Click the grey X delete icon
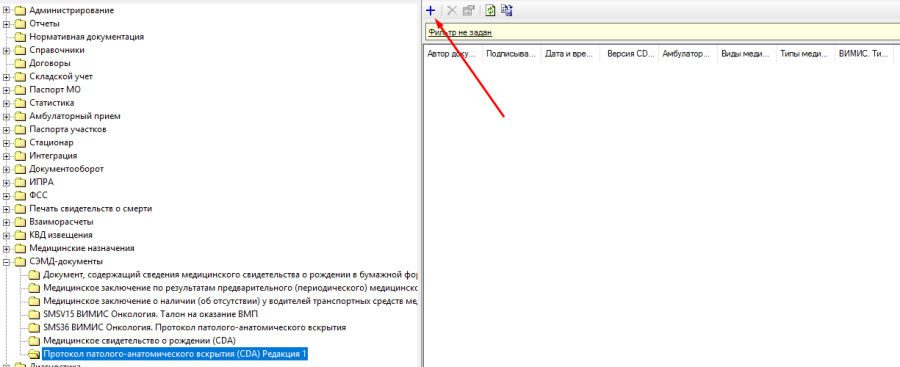This screenshot has height=367, width=900. (x=452, y=10)
